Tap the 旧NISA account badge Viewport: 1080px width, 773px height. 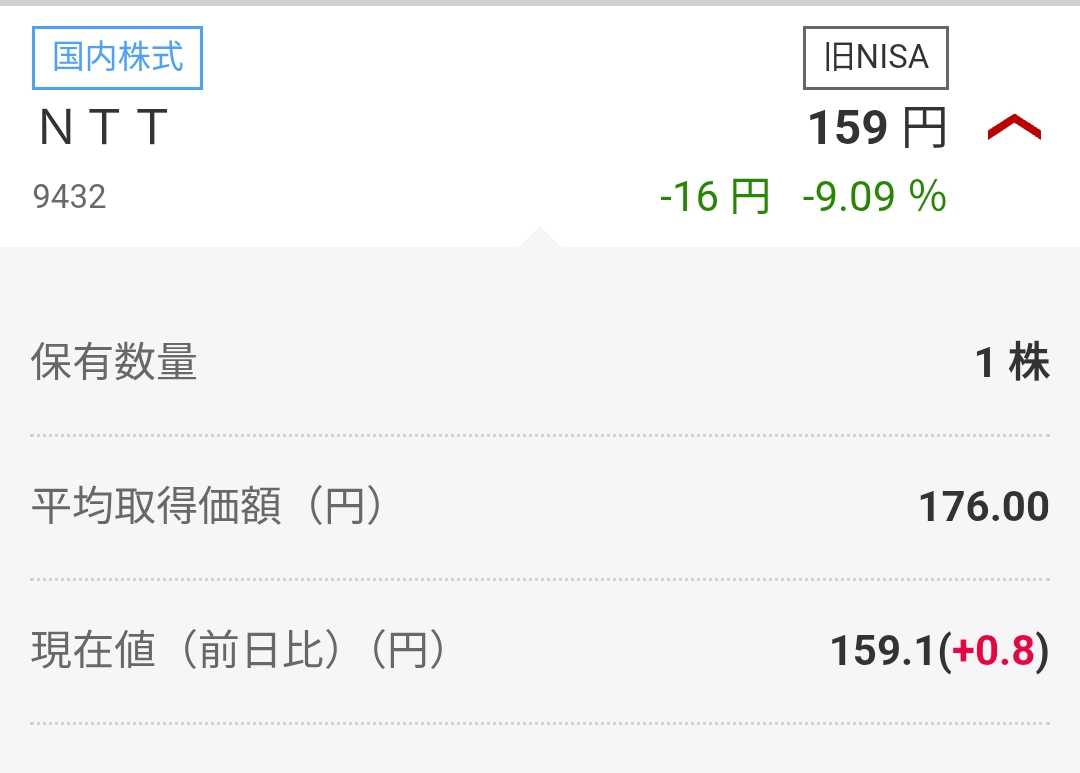point(876,58)
